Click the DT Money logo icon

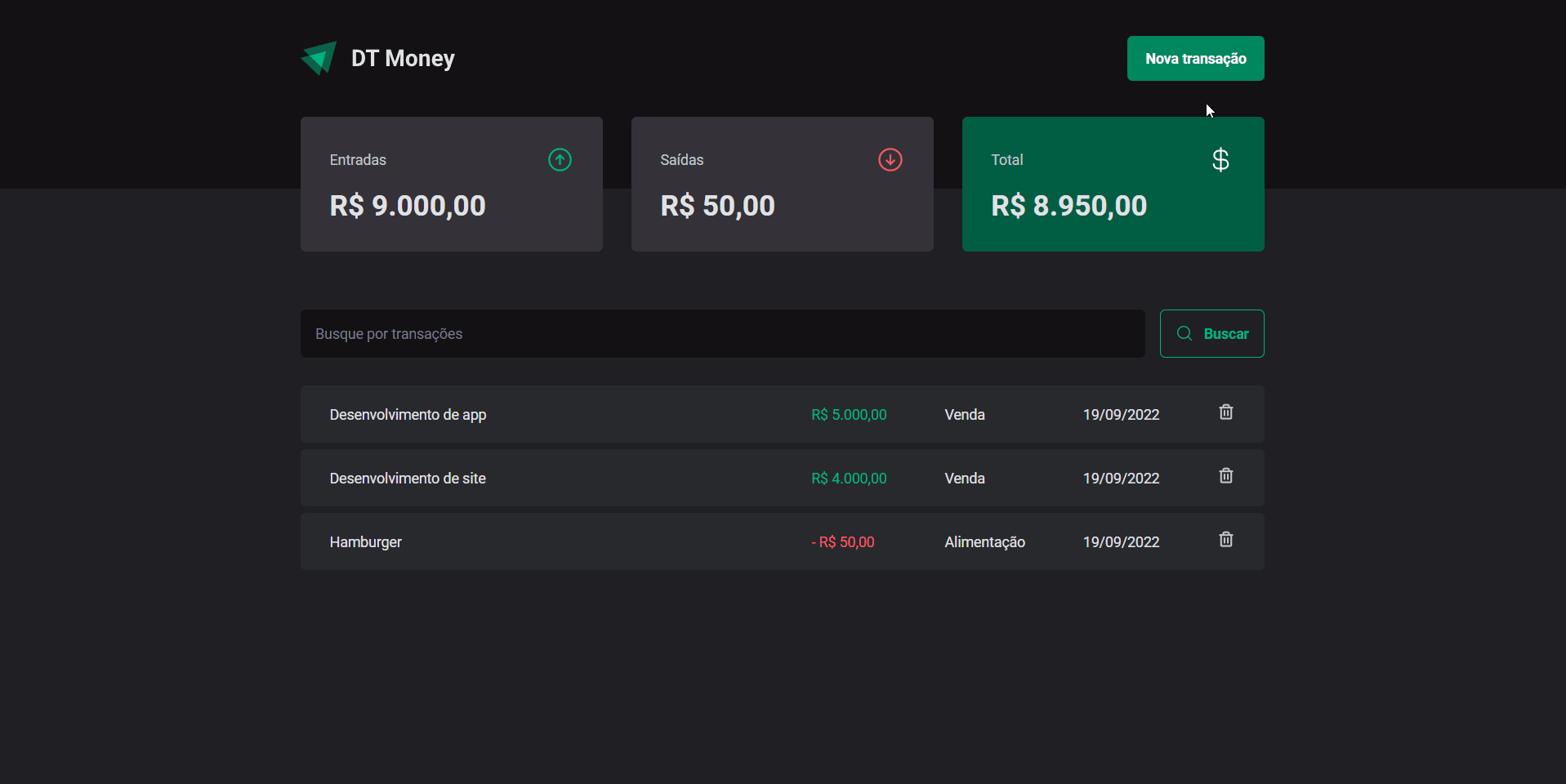coord(319,58)
